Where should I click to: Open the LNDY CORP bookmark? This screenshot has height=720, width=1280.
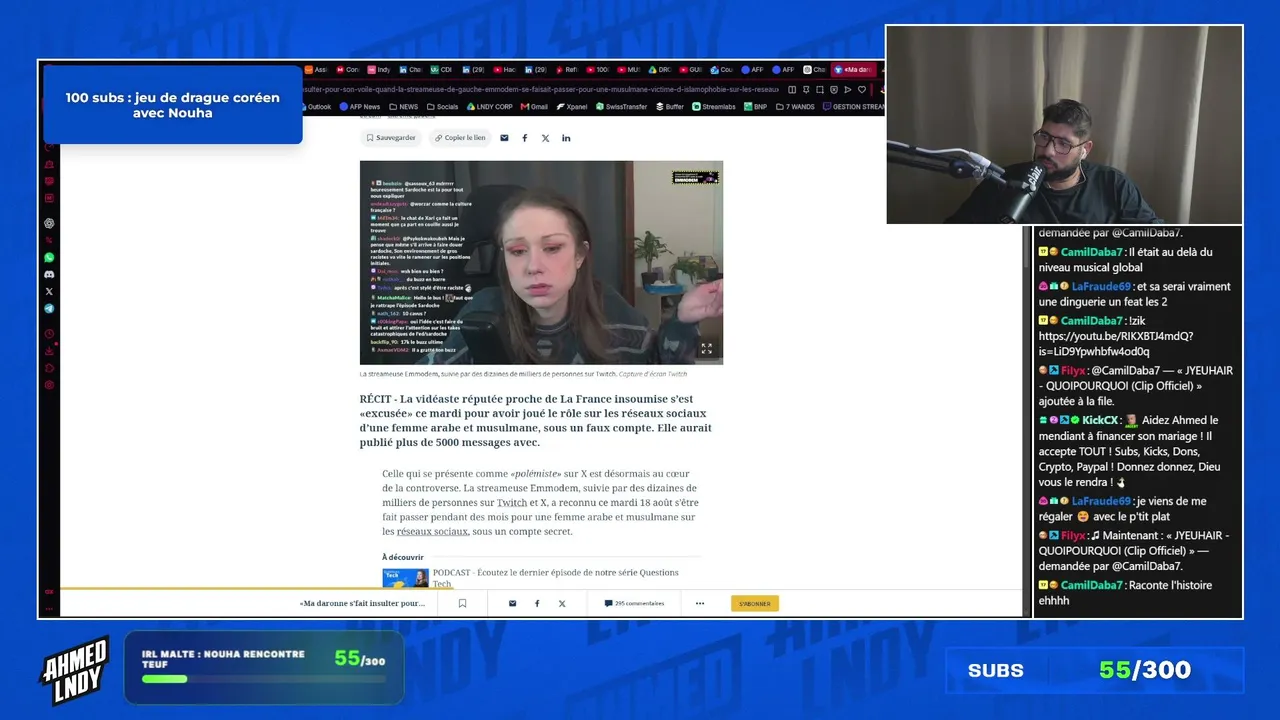[x=489, y=106]
